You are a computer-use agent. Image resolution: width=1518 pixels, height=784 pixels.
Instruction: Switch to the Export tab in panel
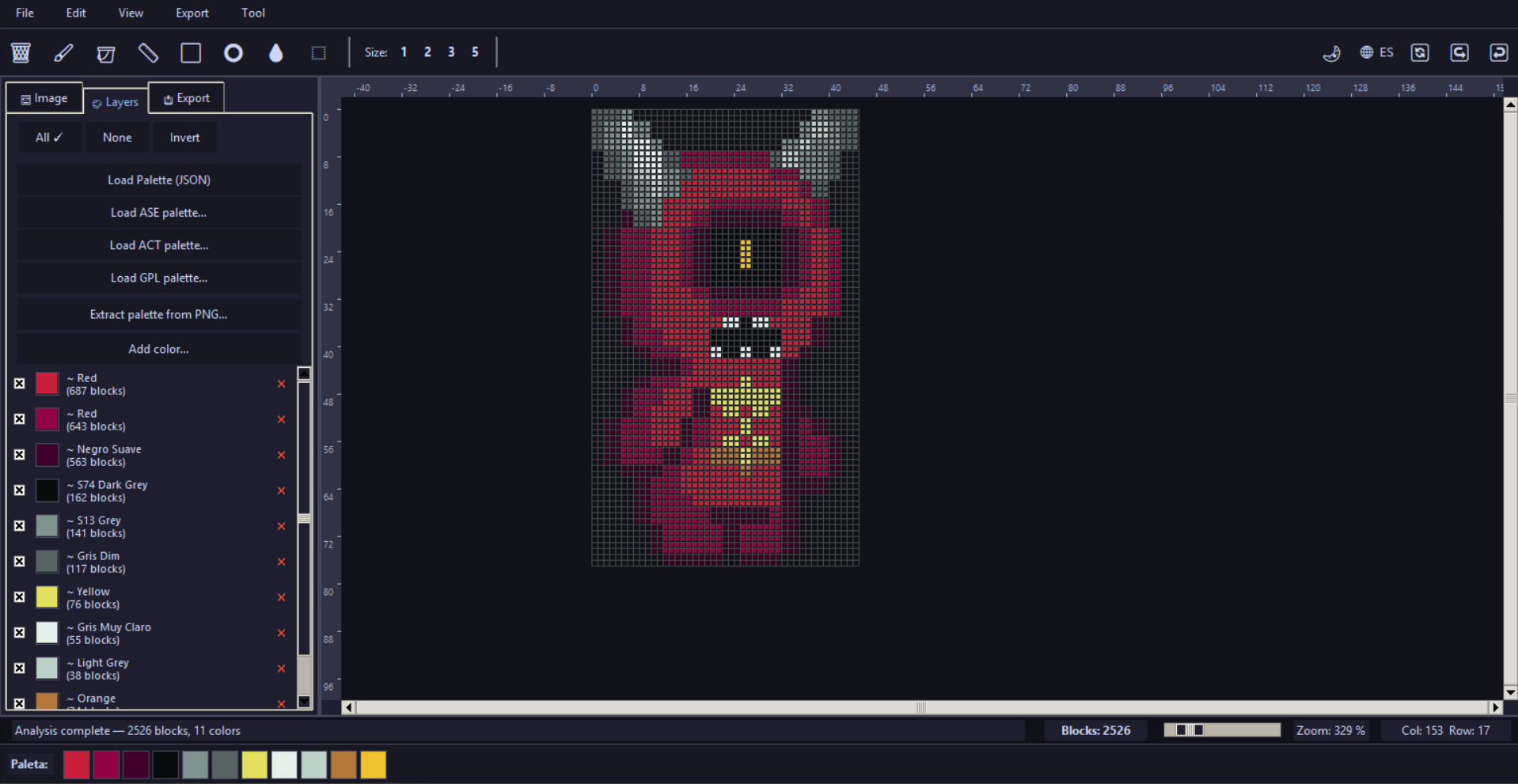coord(186,98)
